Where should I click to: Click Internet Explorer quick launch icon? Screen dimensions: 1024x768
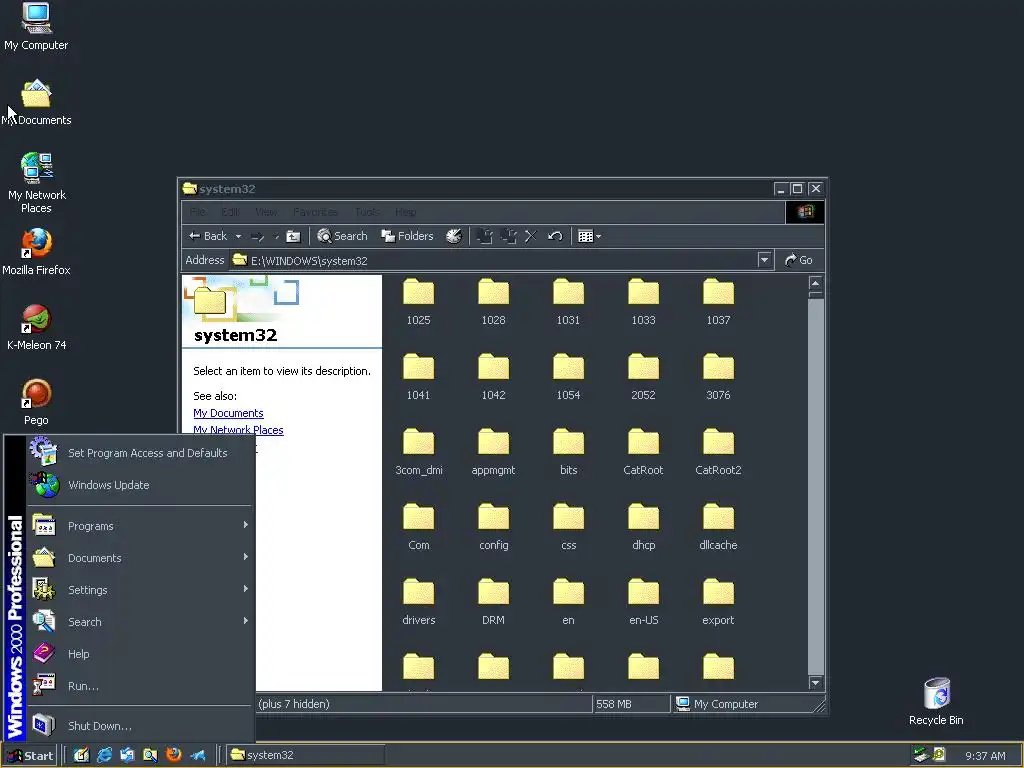[x=104, y=756]
